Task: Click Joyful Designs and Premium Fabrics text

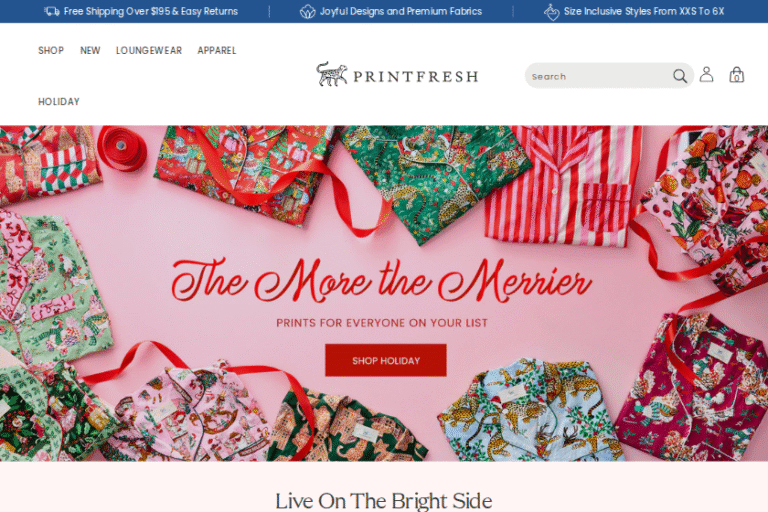Action: pyautogui.click(x=401, y=11)
